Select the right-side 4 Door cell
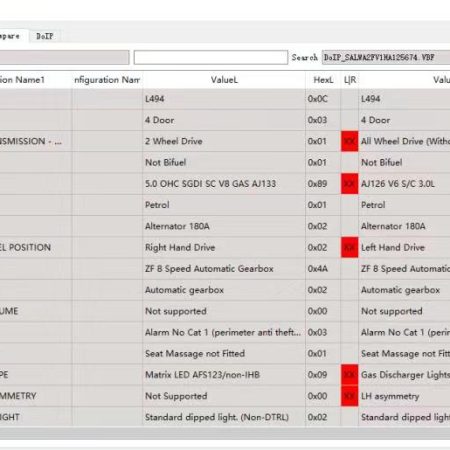This screenshot has height=450, width=450. (404, 120)
